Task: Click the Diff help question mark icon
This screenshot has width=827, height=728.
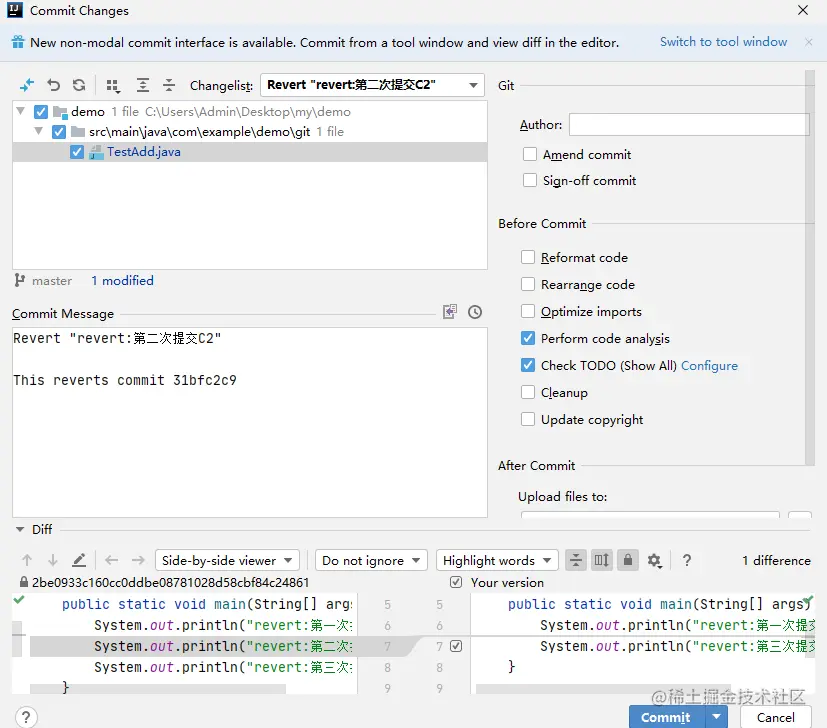Action: click(x=687, y=560)
